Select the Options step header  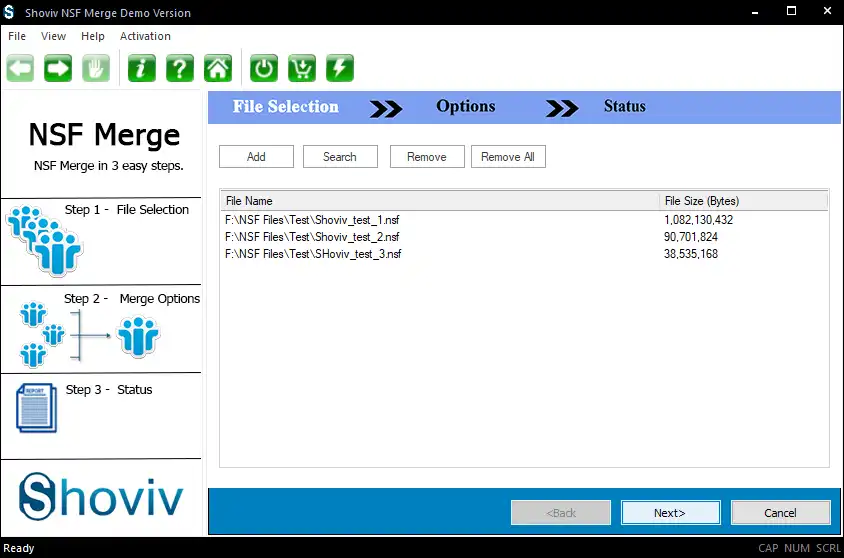pos(466,106)
